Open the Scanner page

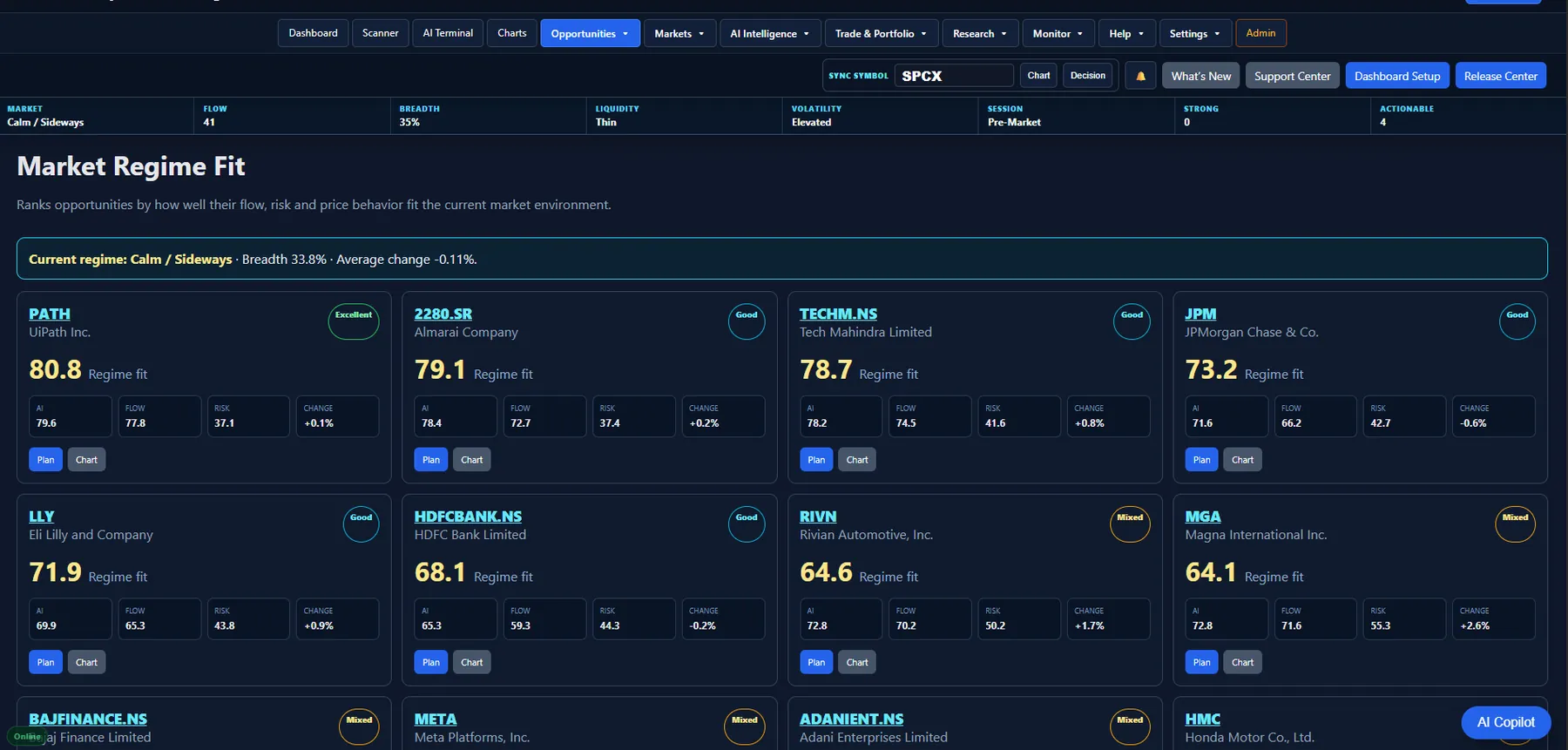tap(381, 33)
